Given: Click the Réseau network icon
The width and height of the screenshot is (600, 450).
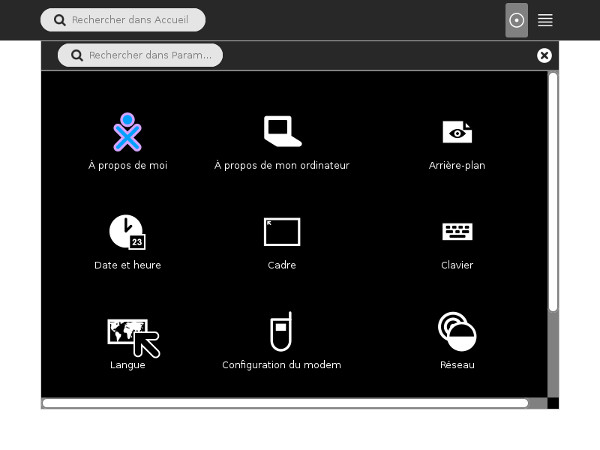Looking at the screenshot, I should pyautogui.click(x=457, y=332).
